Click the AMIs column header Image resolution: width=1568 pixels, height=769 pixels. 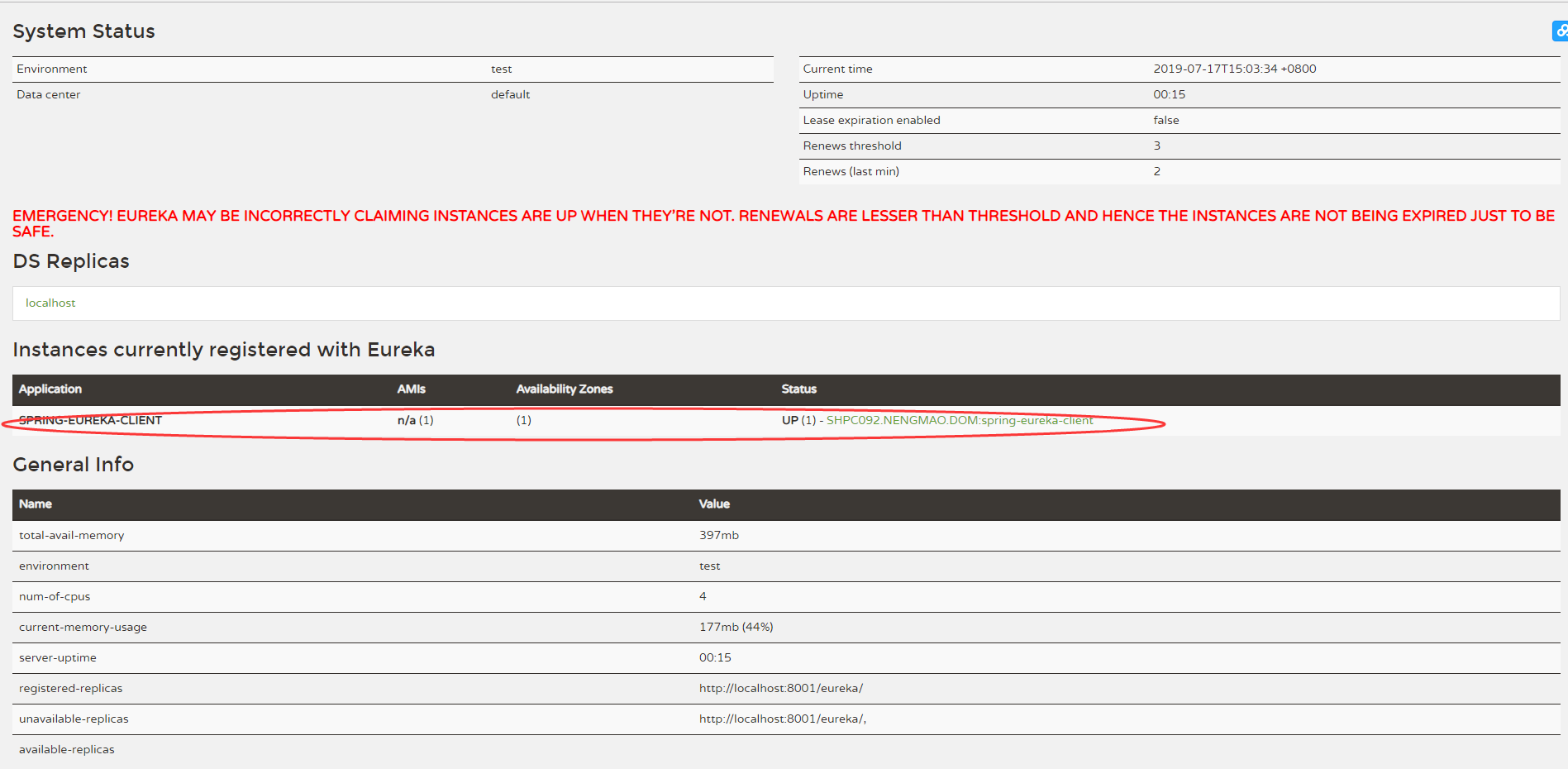pyautogui.click(x=411, y=389)
